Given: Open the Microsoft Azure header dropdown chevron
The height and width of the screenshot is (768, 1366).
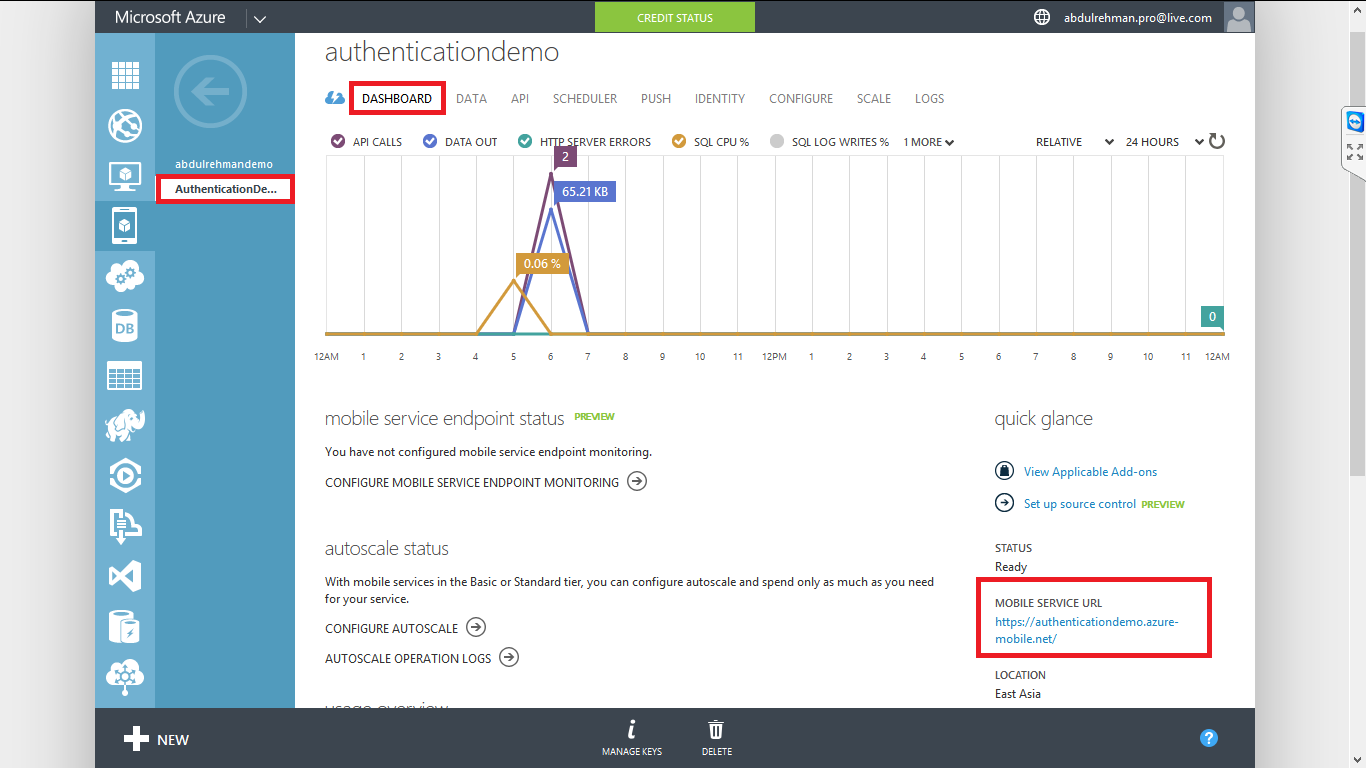Looking at the screenshot, I should tap(260, 18).
